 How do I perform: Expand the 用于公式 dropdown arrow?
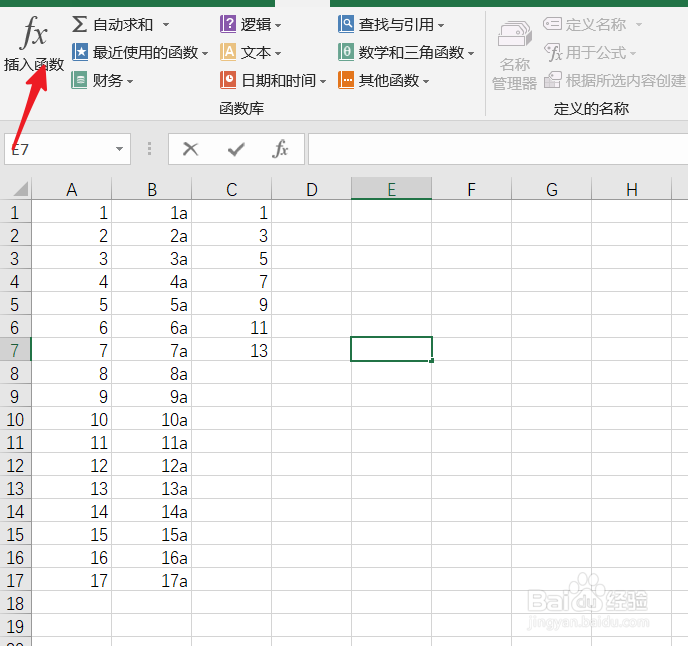coord(633,54)
